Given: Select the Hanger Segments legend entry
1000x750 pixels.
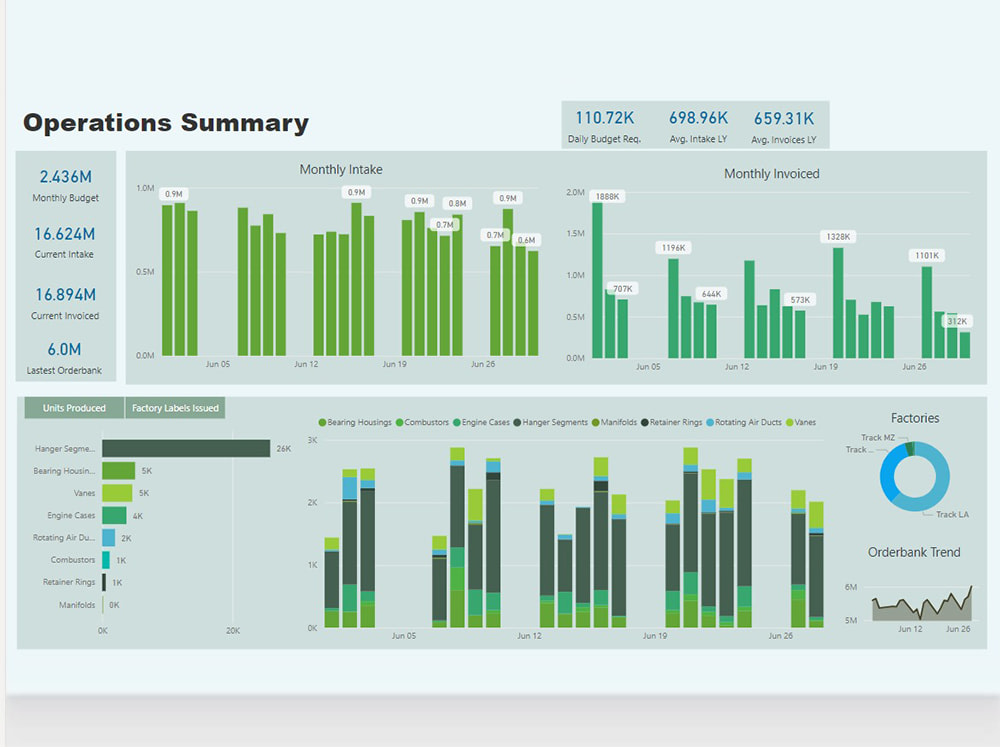Looking at the screenshot, I should [550, 422].
